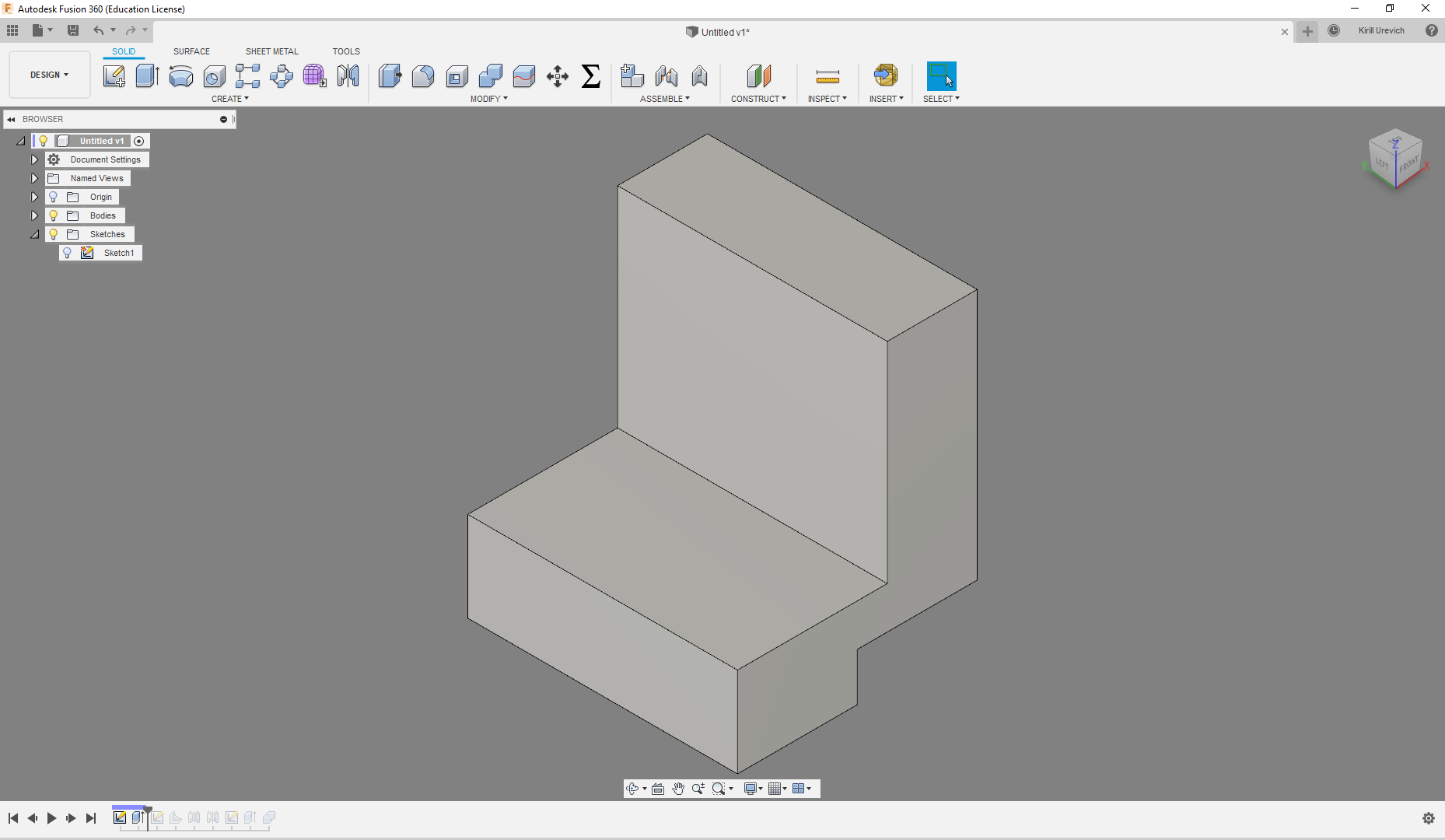Select the Revolve tool
The image size is (1445, 840).
click(180, 76)
